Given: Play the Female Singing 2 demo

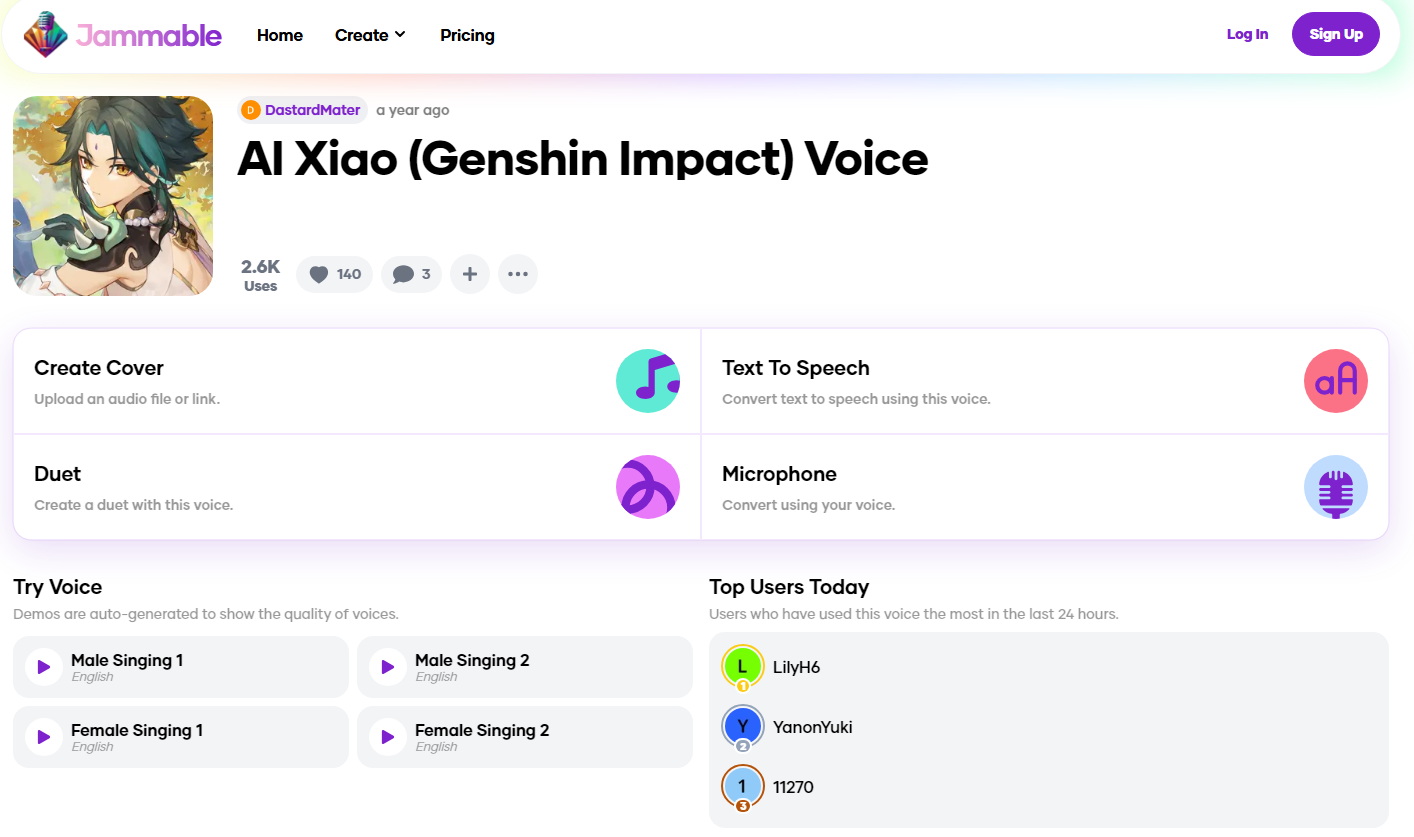Looking at the screenshot, I should pos(387,737).
